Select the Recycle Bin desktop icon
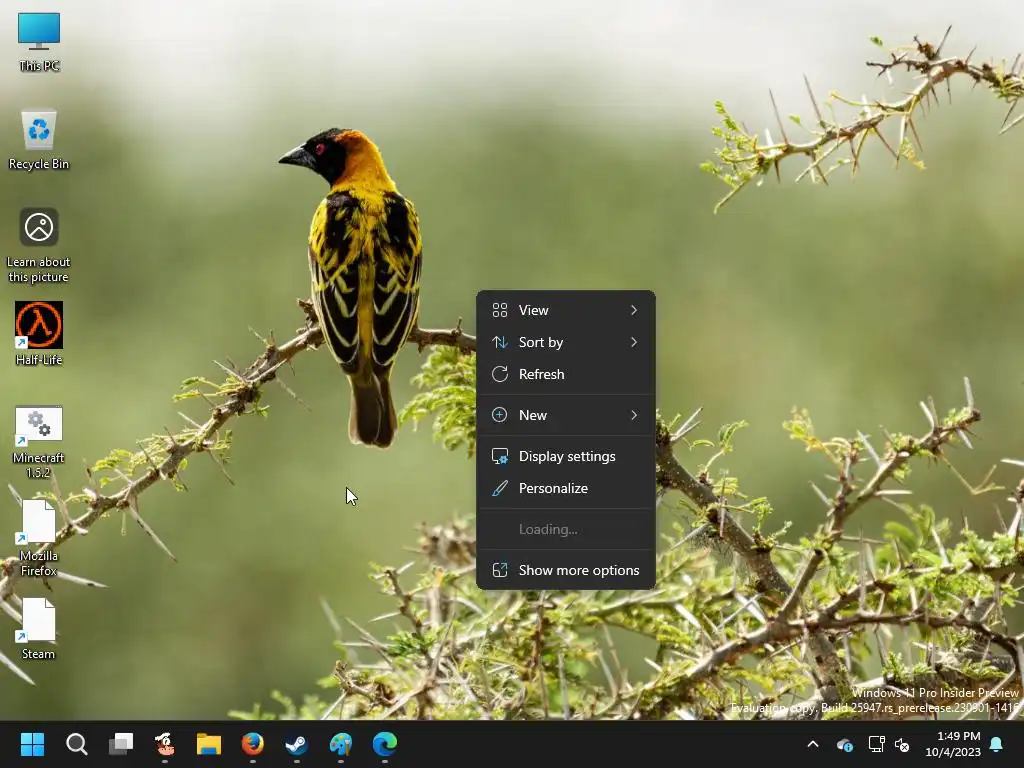1024x768 pixels. coord(39,140)
